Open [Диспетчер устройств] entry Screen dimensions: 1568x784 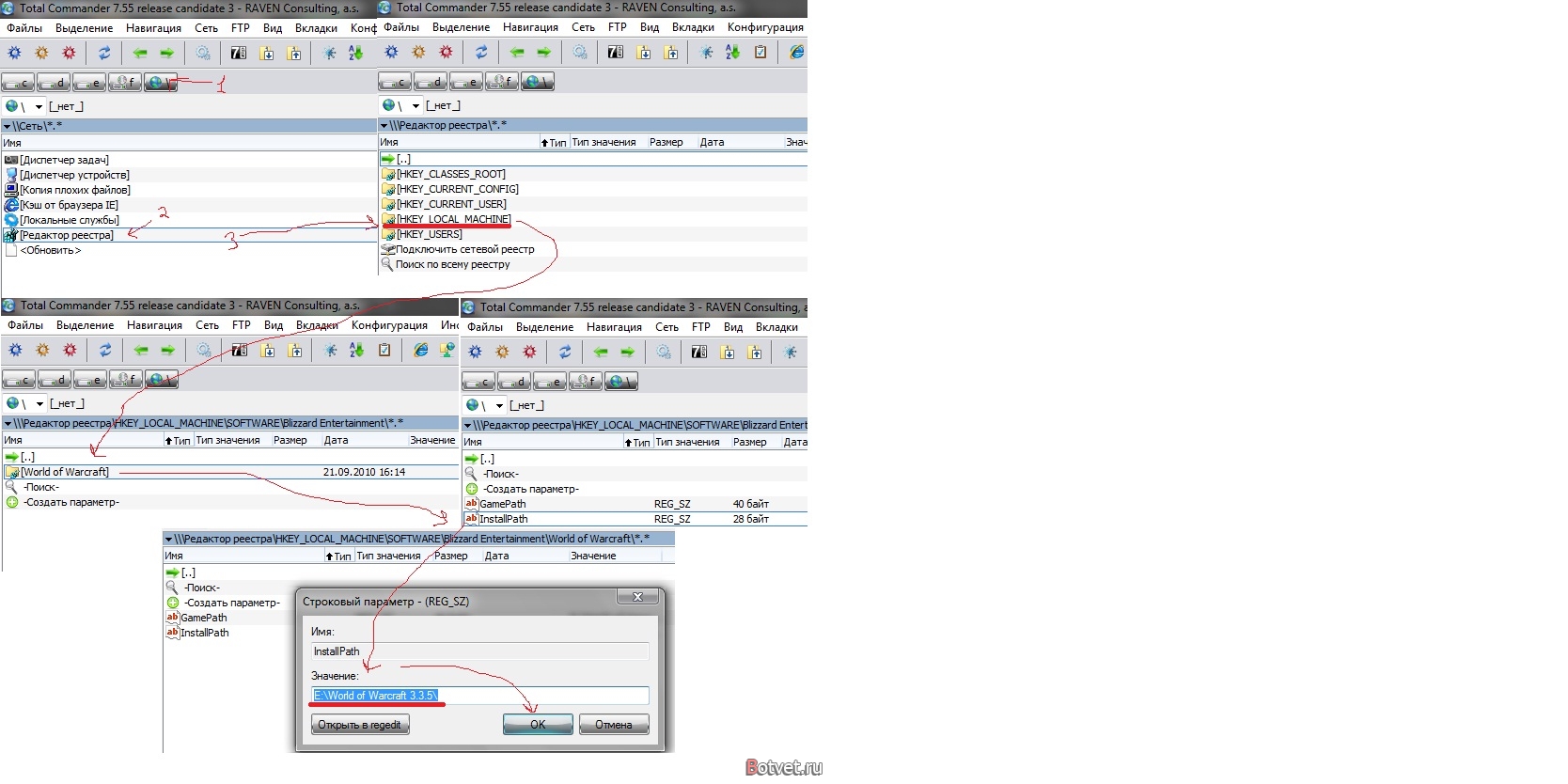click(75, 175)
